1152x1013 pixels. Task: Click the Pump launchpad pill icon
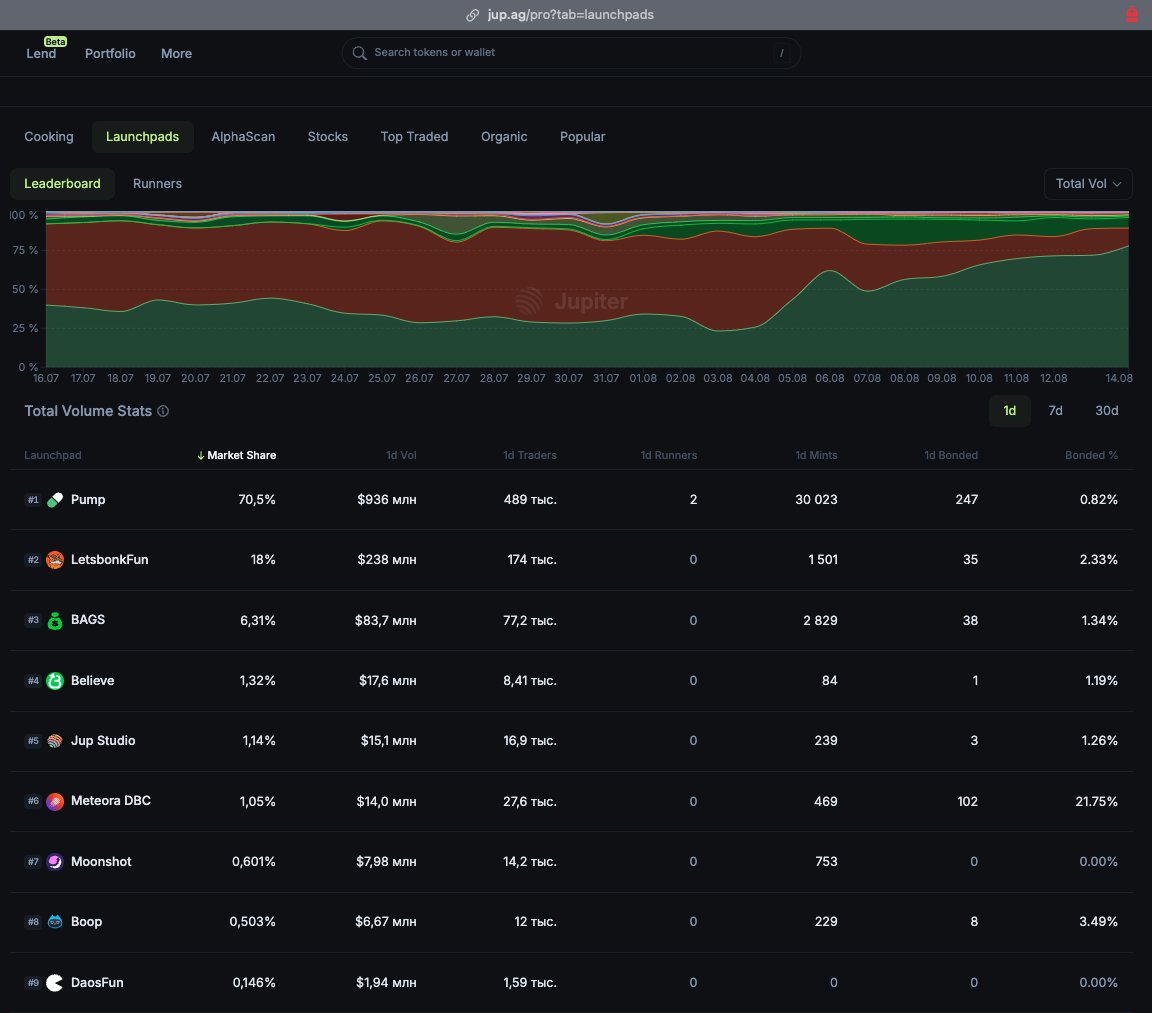click(55, 500)
